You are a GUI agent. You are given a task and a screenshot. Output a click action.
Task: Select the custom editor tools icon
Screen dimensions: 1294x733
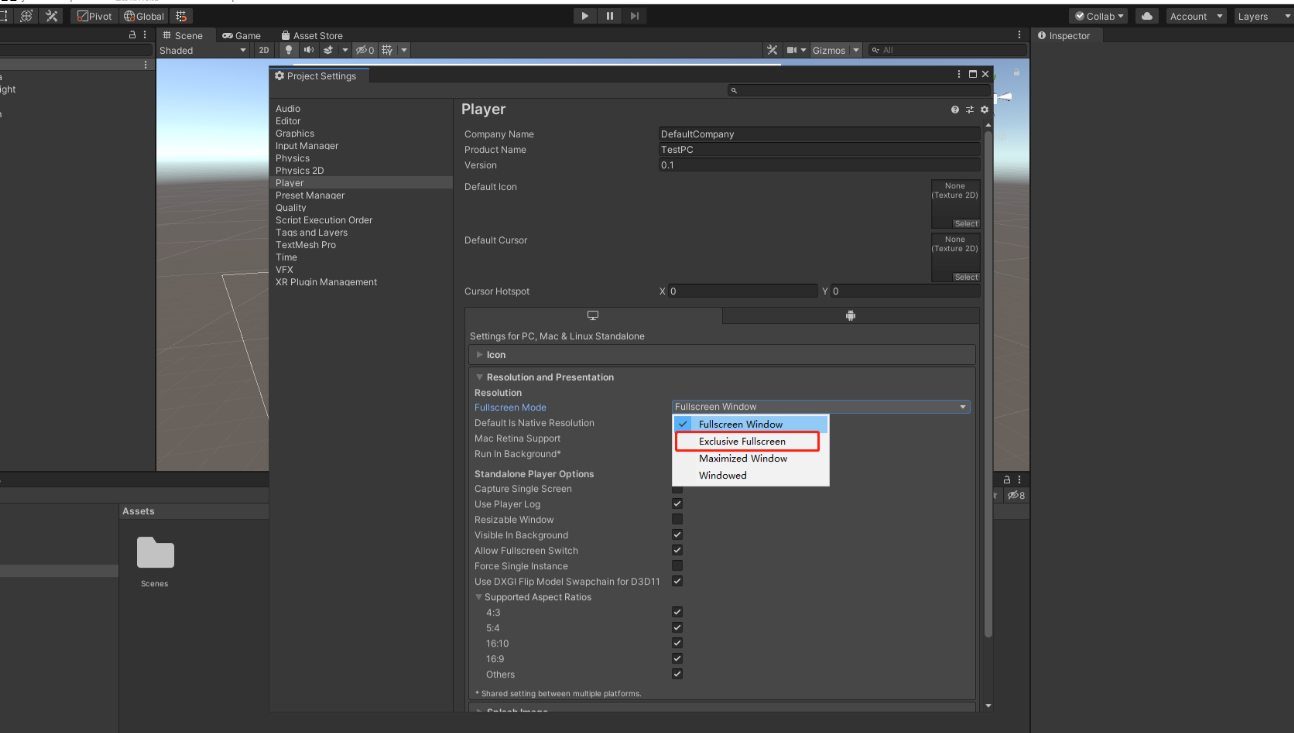(x=52, y=16)
